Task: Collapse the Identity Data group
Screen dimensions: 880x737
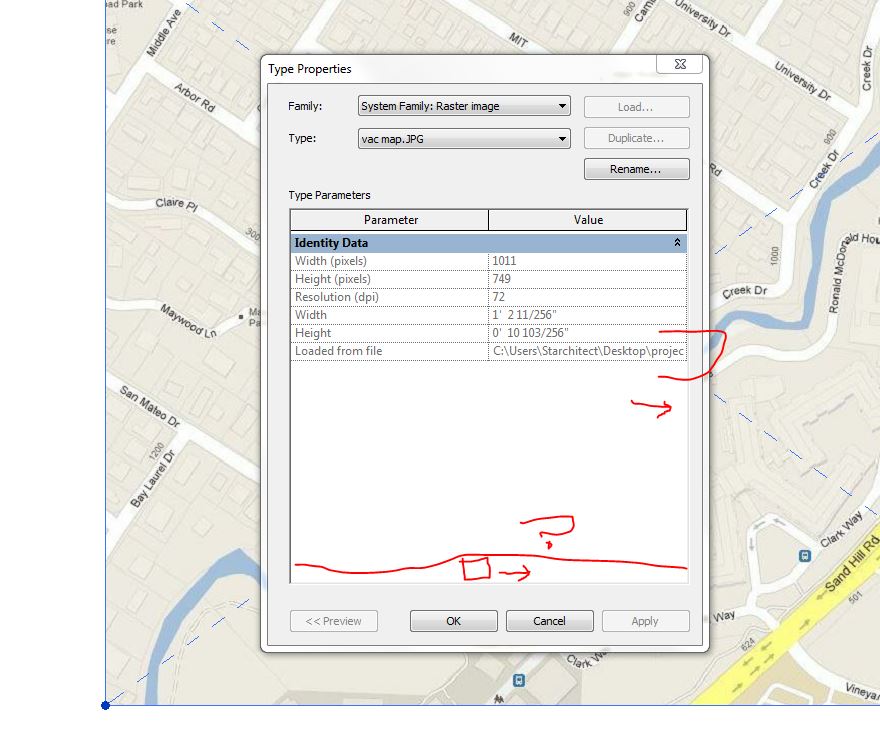Action: pos(677,242)
